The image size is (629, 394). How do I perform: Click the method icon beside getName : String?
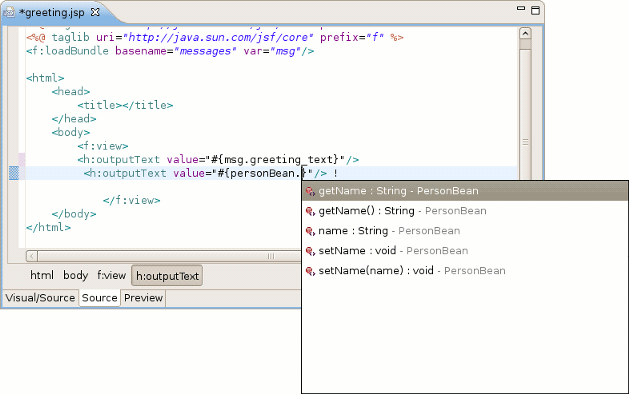[310, 191]
